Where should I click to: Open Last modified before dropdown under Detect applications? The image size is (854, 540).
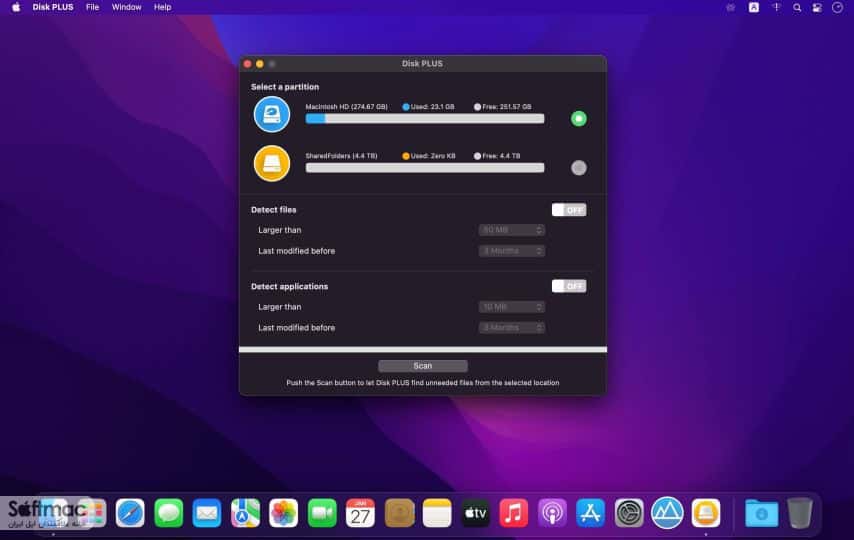coord(511,327)
